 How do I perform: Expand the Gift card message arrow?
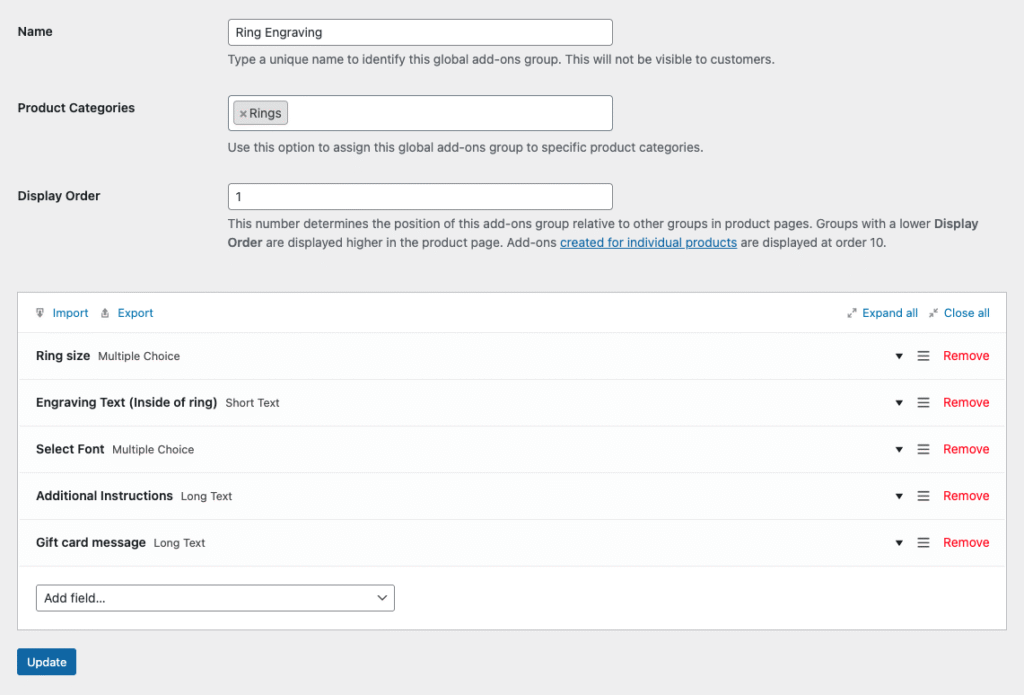pos(899,543)
